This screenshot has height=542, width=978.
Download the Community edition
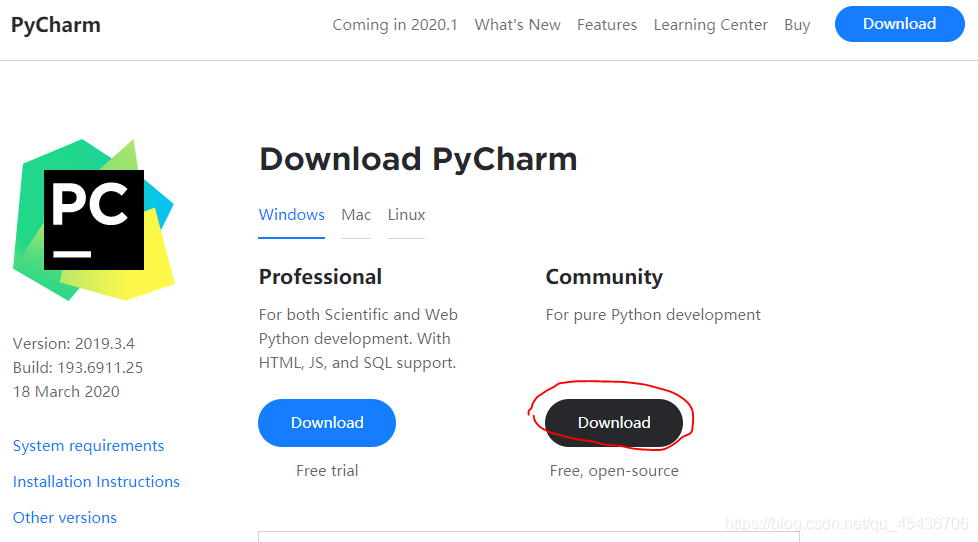pyautogui.click(x=614, y=423)
